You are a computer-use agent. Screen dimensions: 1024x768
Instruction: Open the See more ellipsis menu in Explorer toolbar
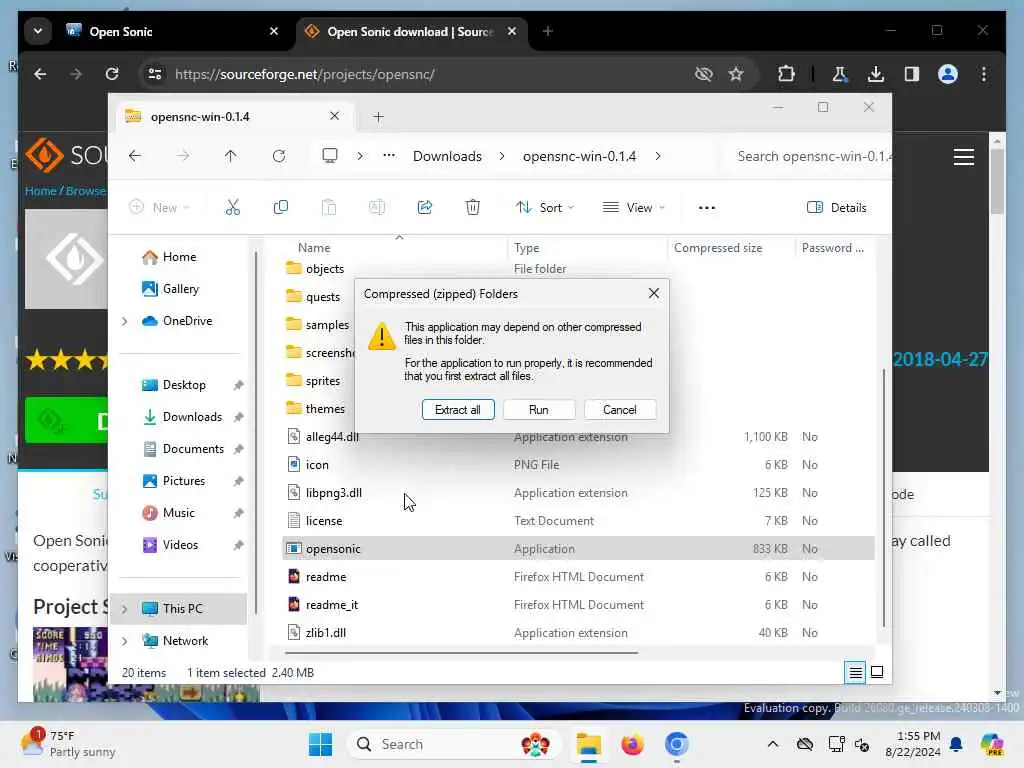click(x=707, y=208)
